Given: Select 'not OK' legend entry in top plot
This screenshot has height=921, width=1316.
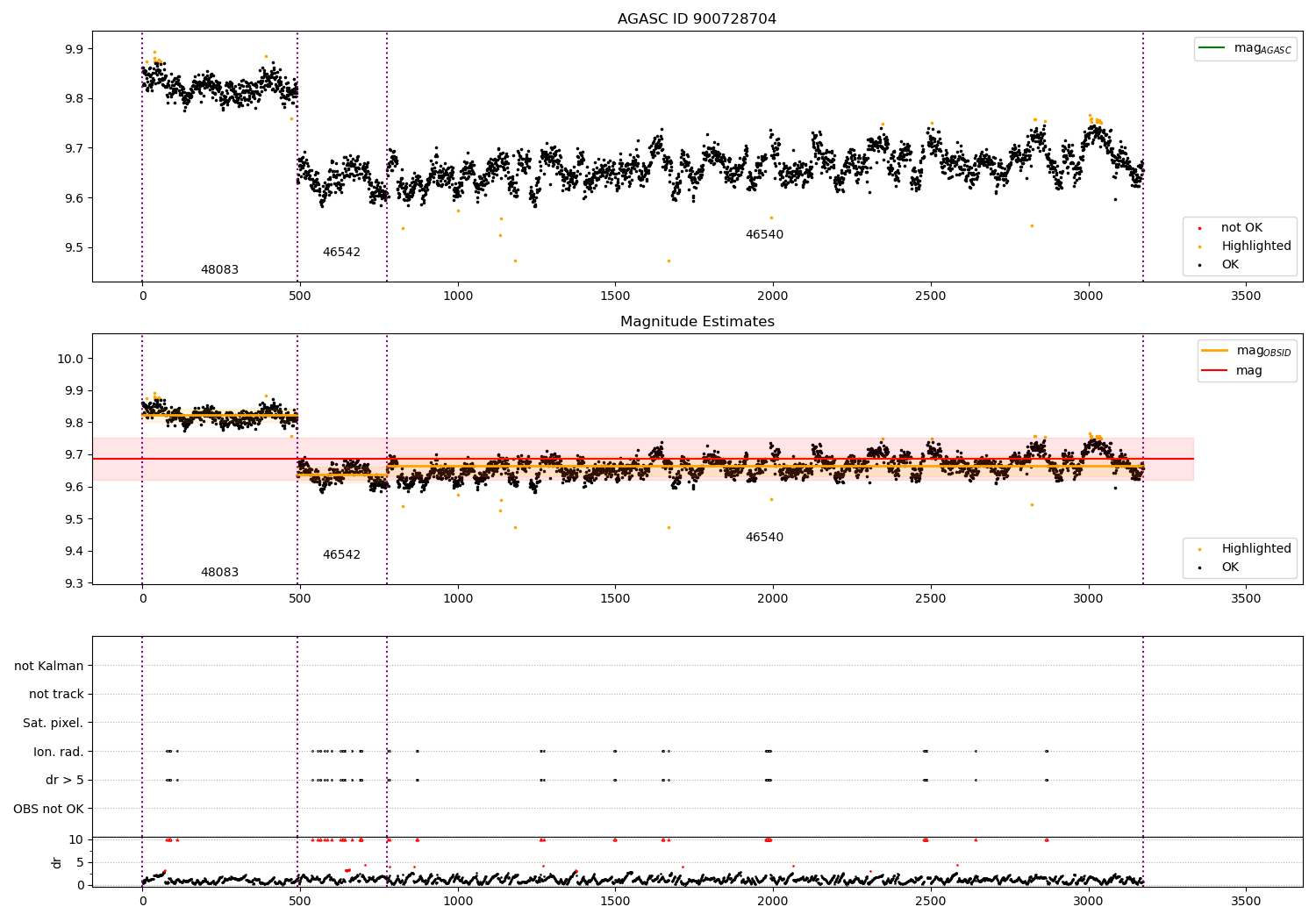Looking at the screenshot, I should point(1241,228).
